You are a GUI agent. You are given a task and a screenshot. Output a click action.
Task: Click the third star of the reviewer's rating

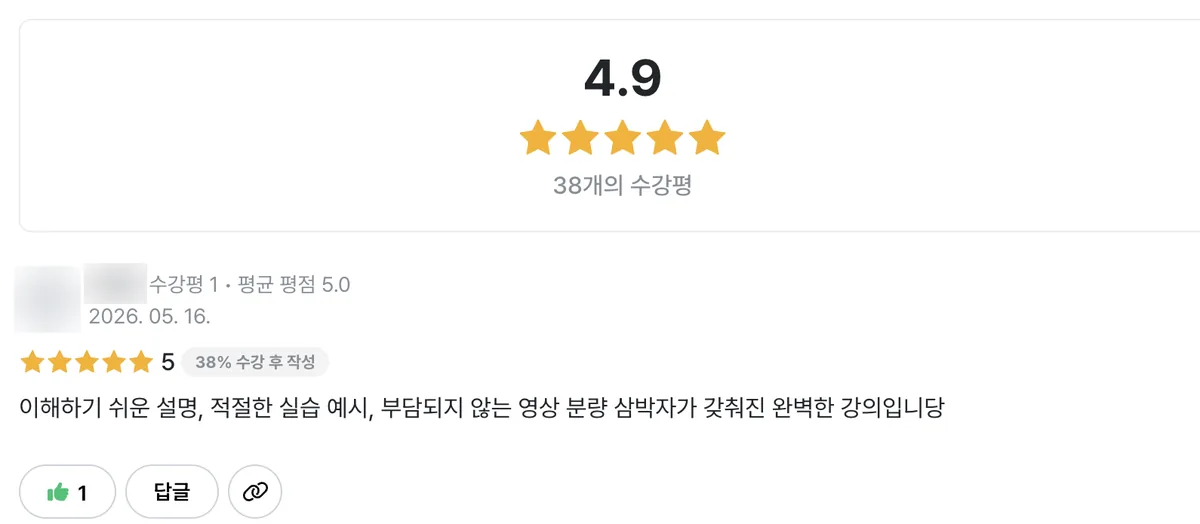86,361
